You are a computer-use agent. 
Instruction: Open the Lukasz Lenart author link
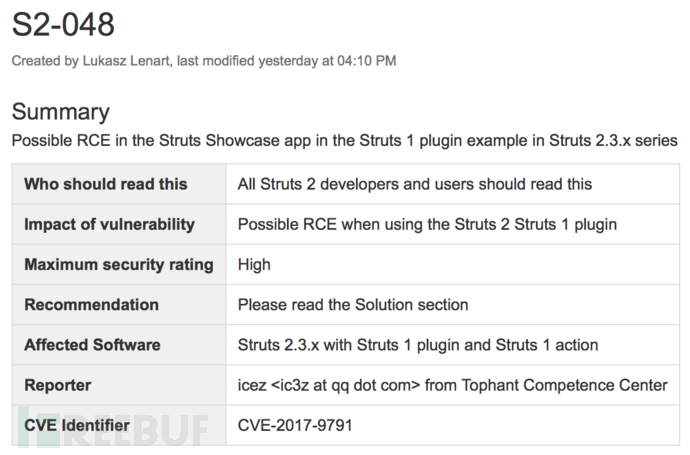click(127, 61)
